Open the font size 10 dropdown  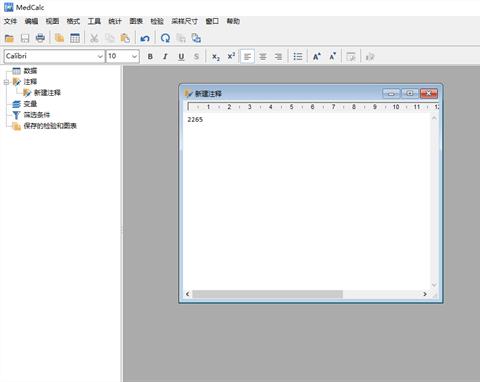click(x=134, y=56)
